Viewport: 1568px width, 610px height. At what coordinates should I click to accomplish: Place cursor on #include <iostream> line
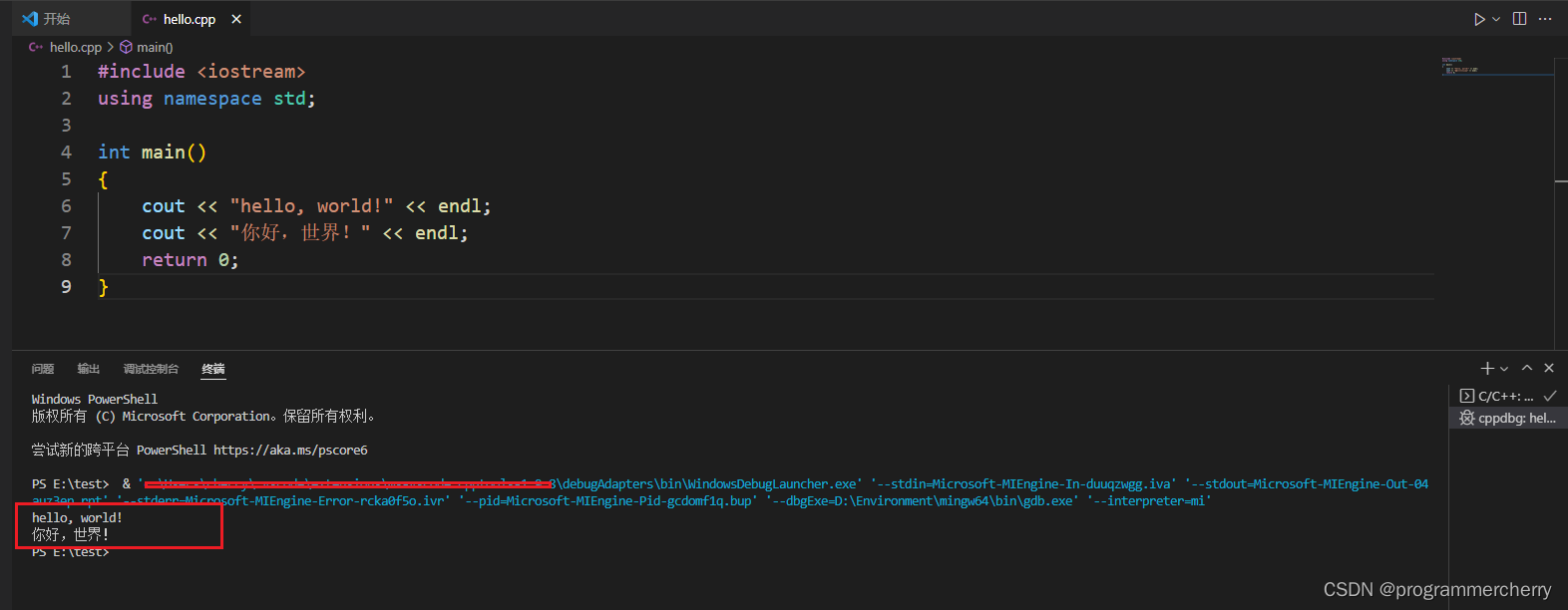click(201, 72)
